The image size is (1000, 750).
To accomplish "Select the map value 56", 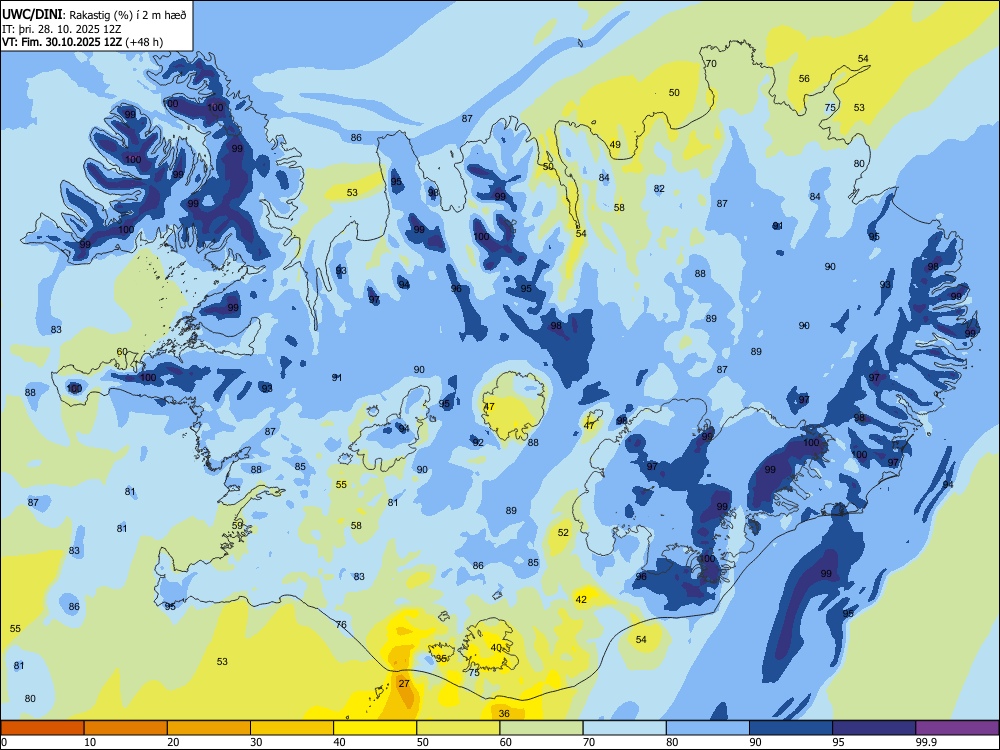I will [x=804, y=78].
